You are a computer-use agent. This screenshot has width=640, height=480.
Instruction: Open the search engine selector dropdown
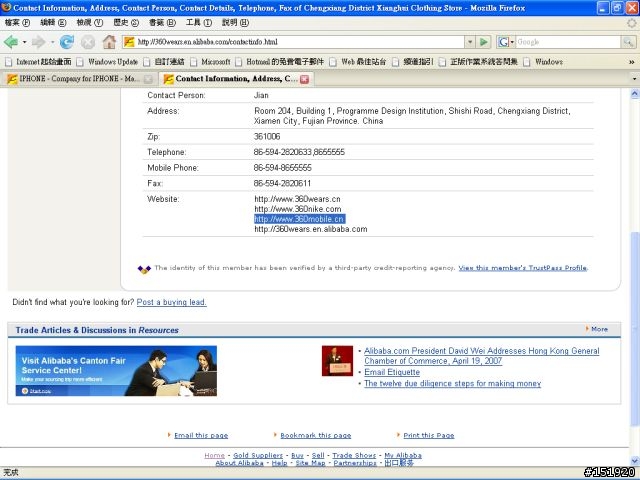[x=512, y=42]
